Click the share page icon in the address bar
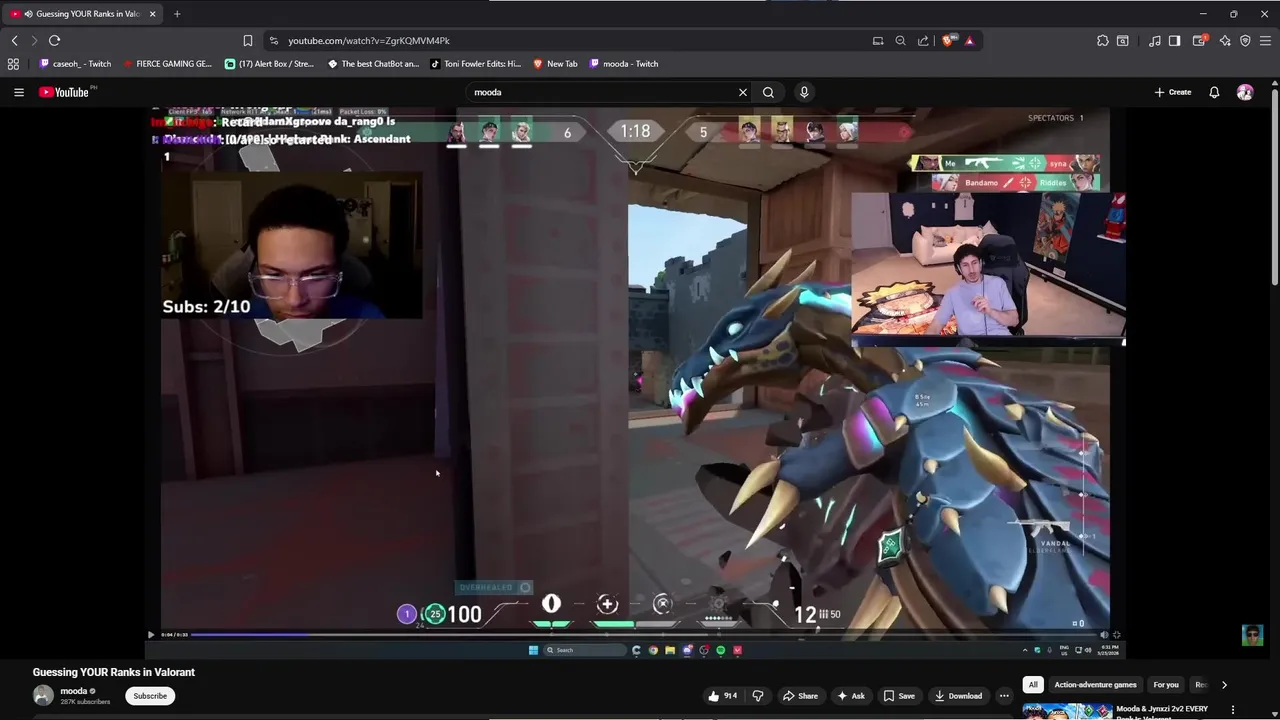Screen dimensions: 1280x720 [x=923, y=41]
